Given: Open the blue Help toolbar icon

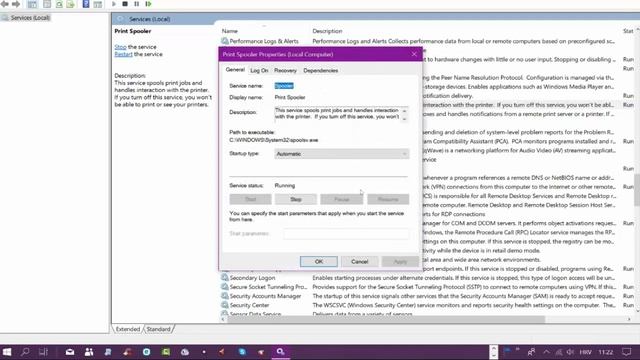Looking at the screenshot, I should click(86, 4).
